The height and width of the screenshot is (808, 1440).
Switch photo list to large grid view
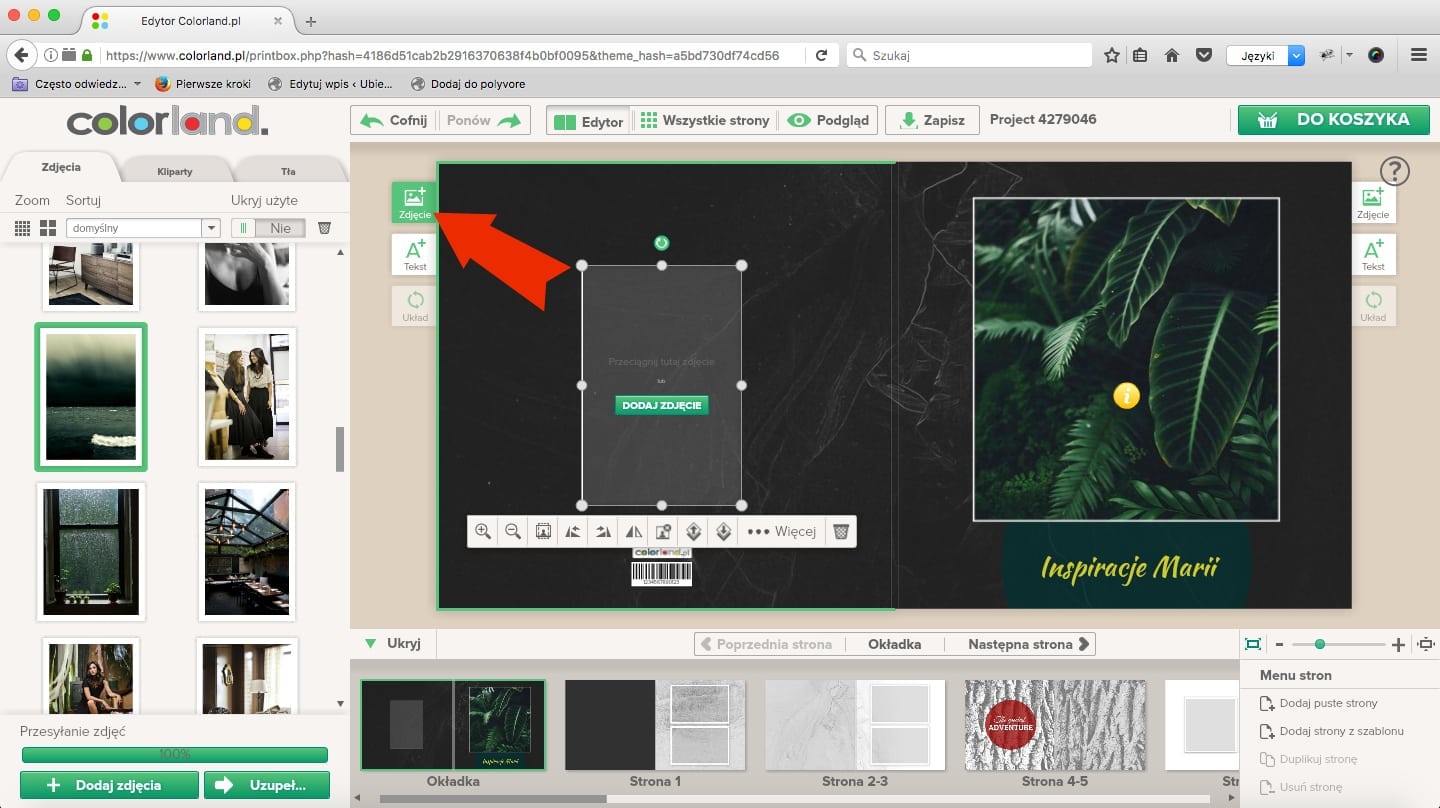[46, 228]
